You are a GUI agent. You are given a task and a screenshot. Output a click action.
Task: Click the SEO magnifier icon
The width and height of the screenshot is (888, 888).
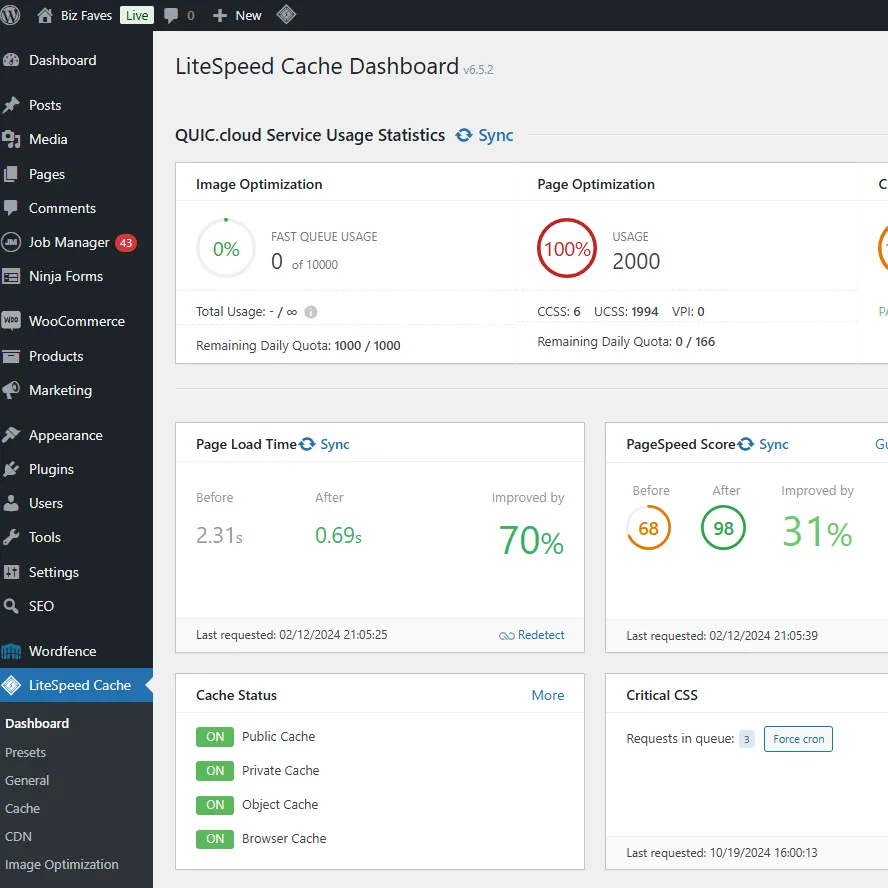[11, 606]
